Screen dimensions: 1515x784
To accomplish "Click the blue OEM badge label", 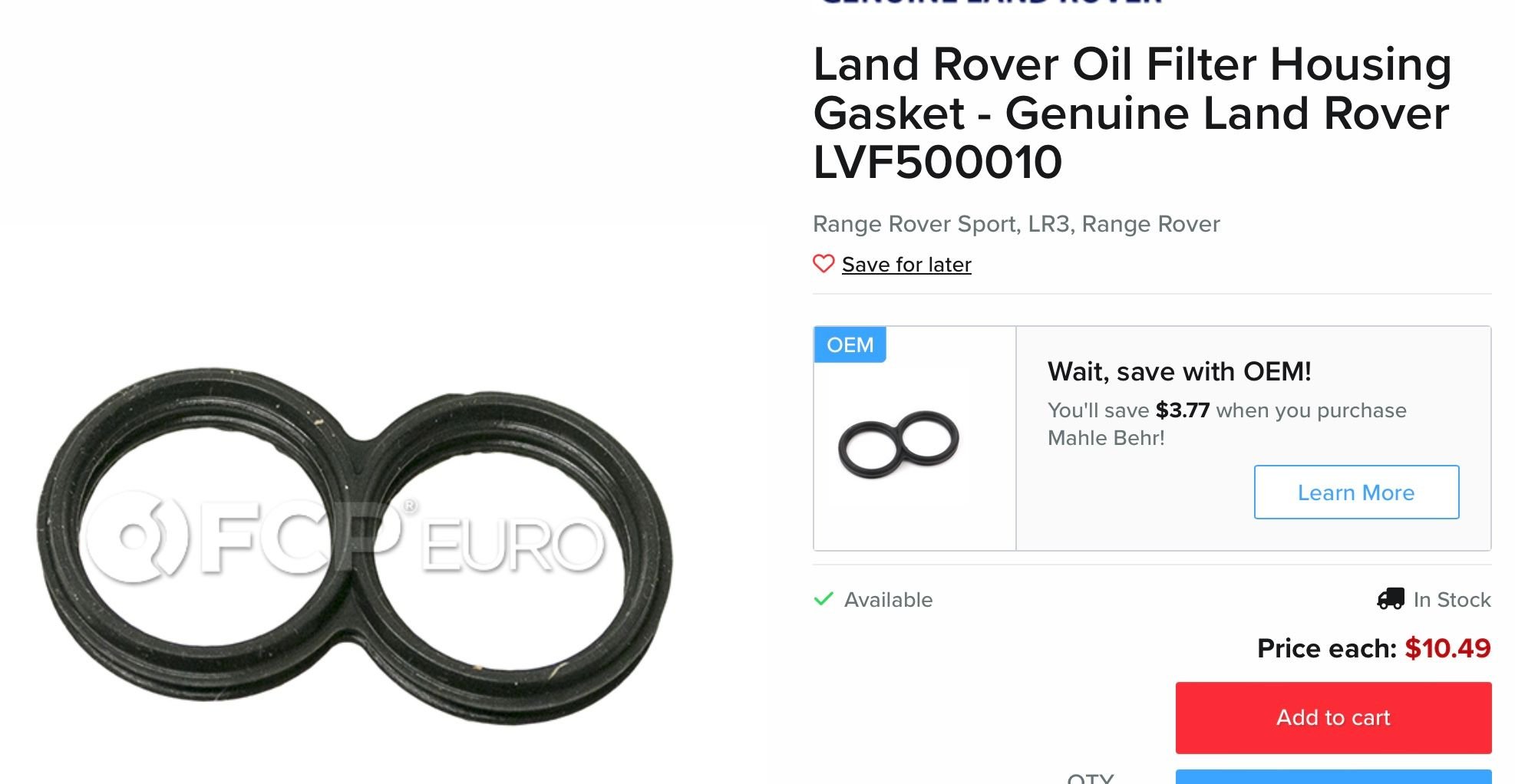I will point(850,344).
